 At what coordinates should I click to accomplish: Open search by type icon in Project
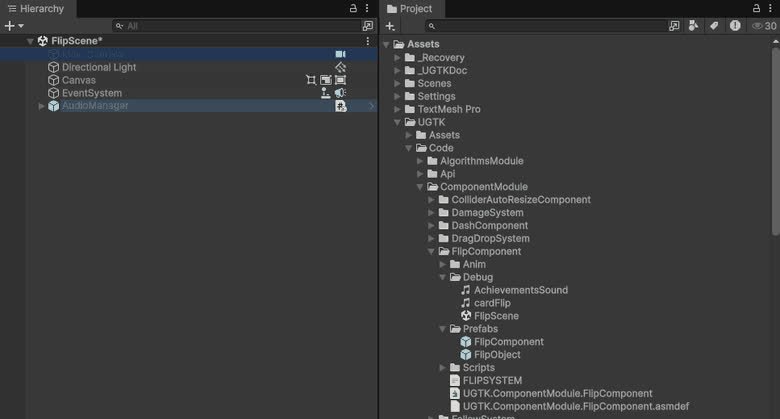[x=693, y=26]
